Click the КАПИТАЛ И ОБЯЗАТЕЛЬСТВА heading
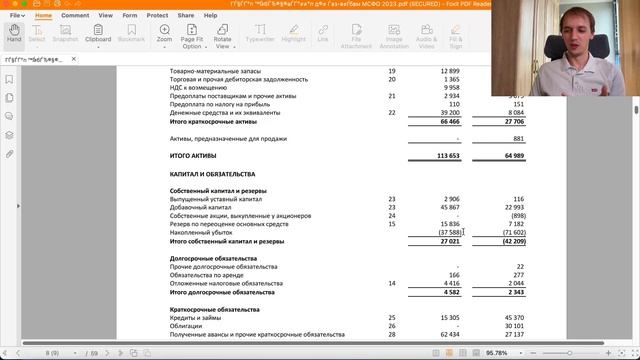 coord(212,174)
